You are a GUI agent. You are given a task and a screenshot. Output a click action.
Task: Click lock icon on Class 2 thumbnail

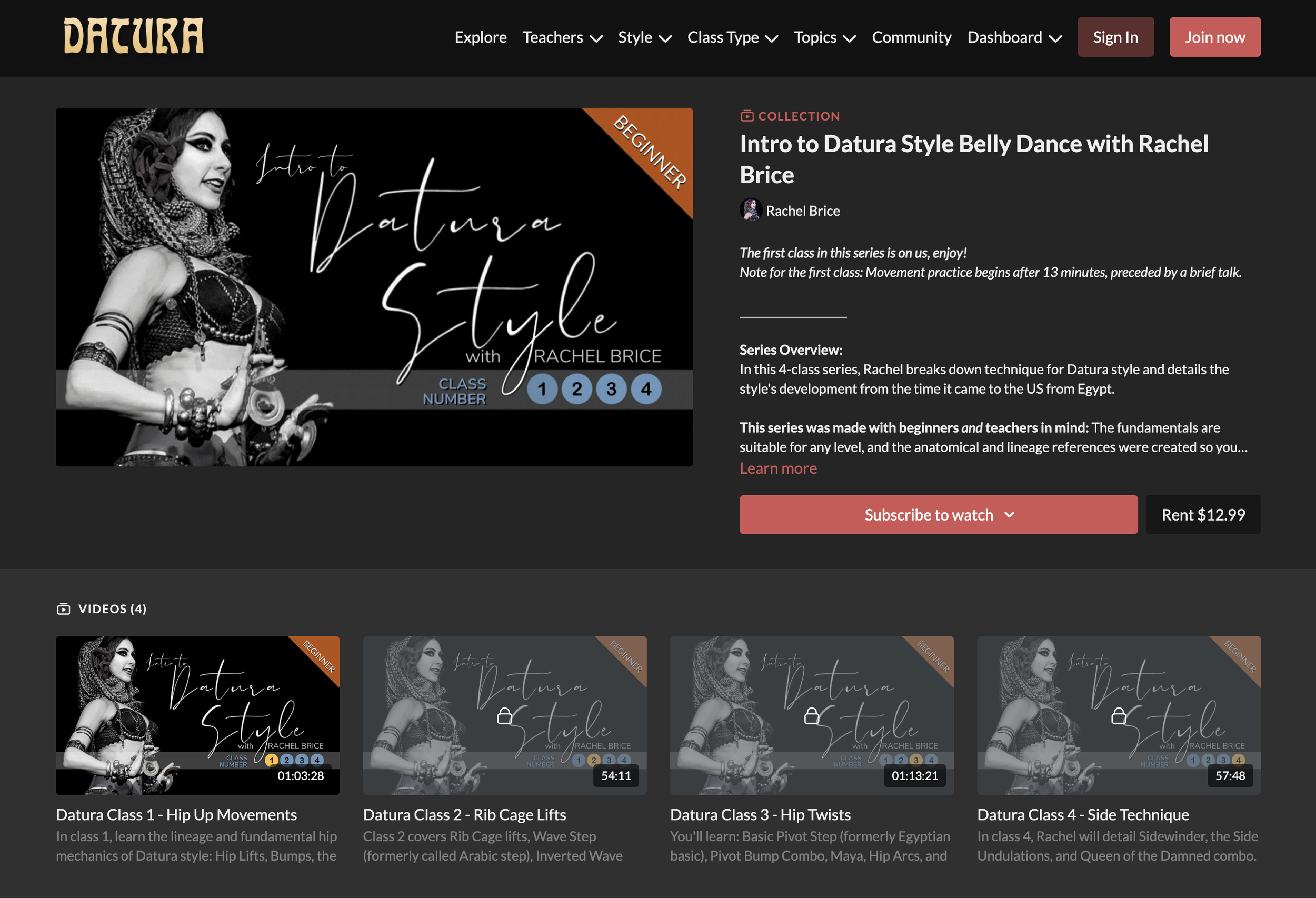coord(504,716)
